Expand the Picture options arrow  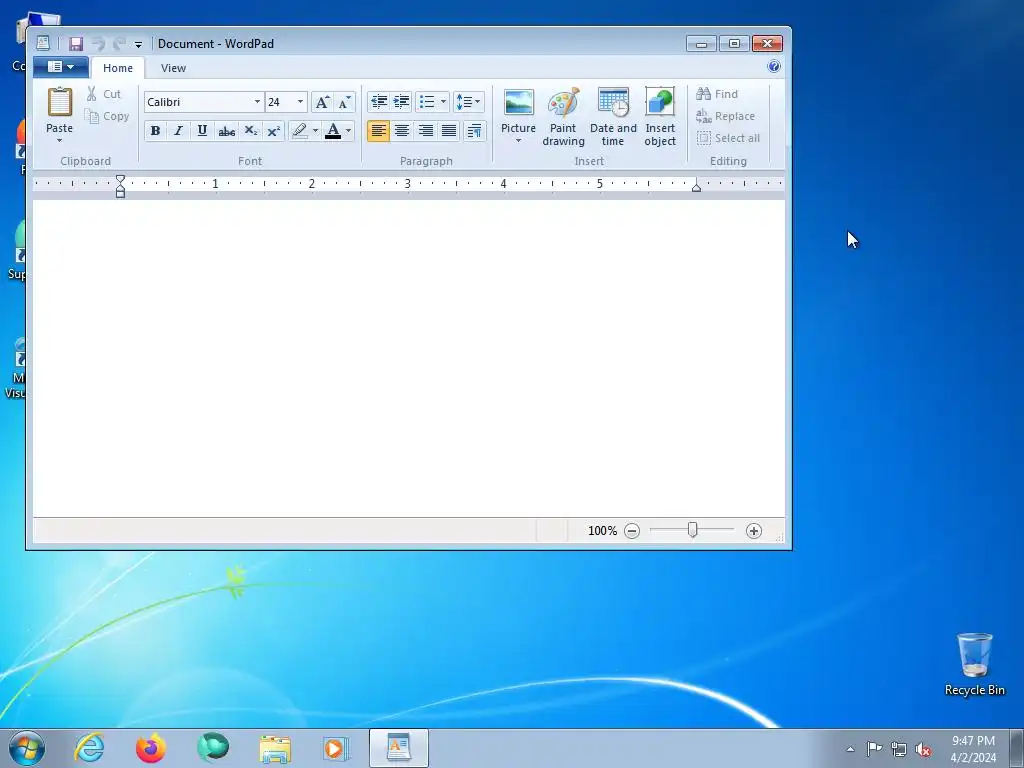click(519, 141)
